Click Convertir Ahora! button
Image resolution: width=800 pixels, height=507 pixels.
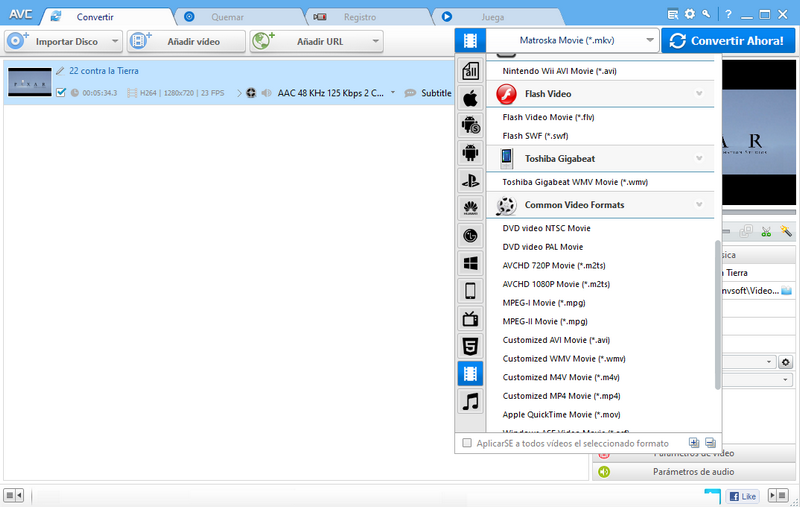pyautogui.click(x=728, y=41)
